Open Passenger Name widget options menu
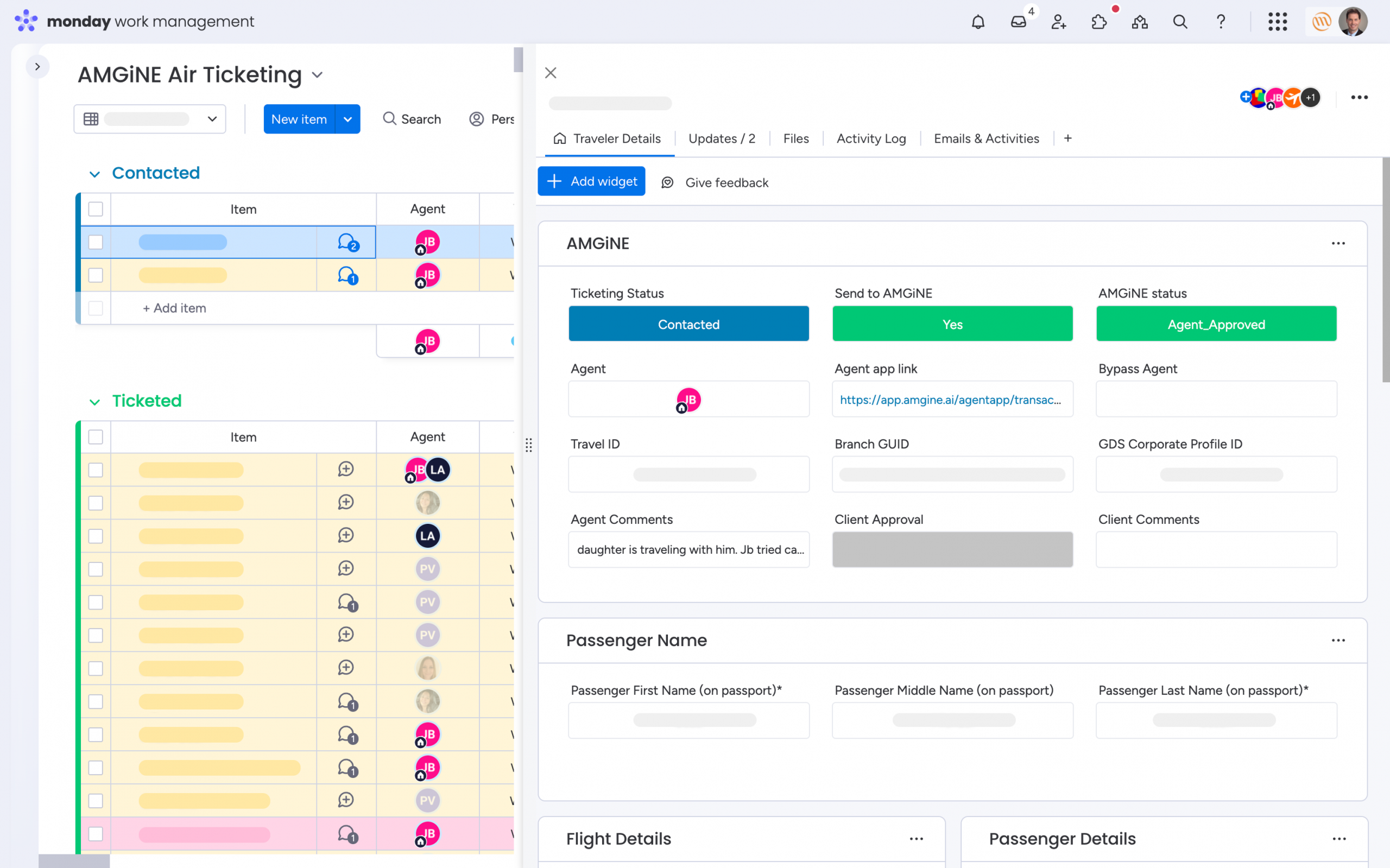The image size is (1390, 868). [1338, 640]
